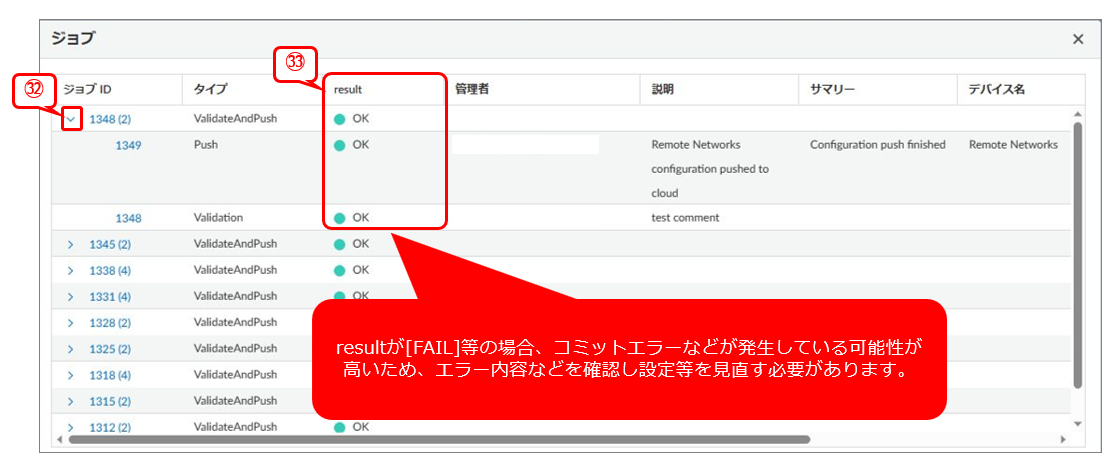Open child job 1348 Validation link
This screenshot has width=1111, height=463.
coord(128,218)
